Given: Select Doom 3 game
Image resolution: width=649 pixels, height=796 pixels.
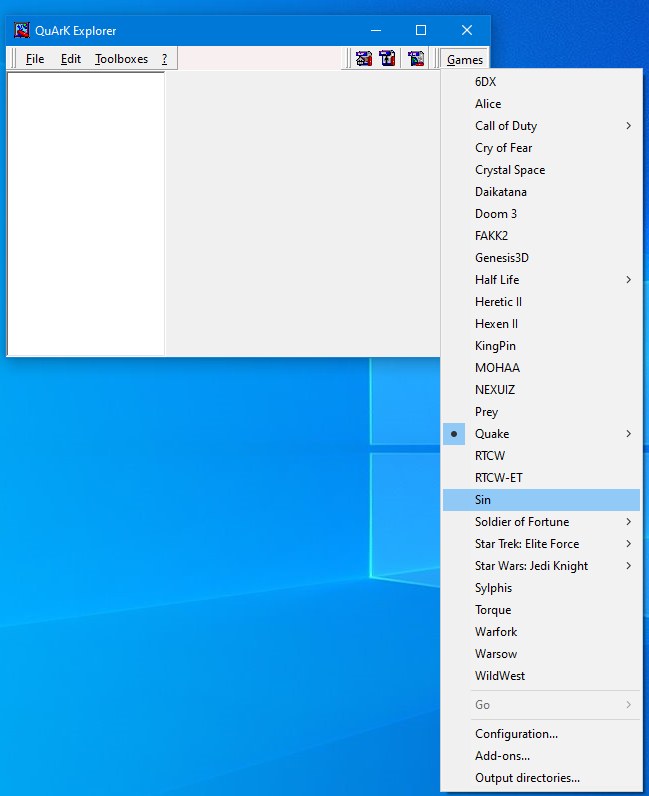Looking at the screenshot, I should pyautogui.click(x=541, y=214).
